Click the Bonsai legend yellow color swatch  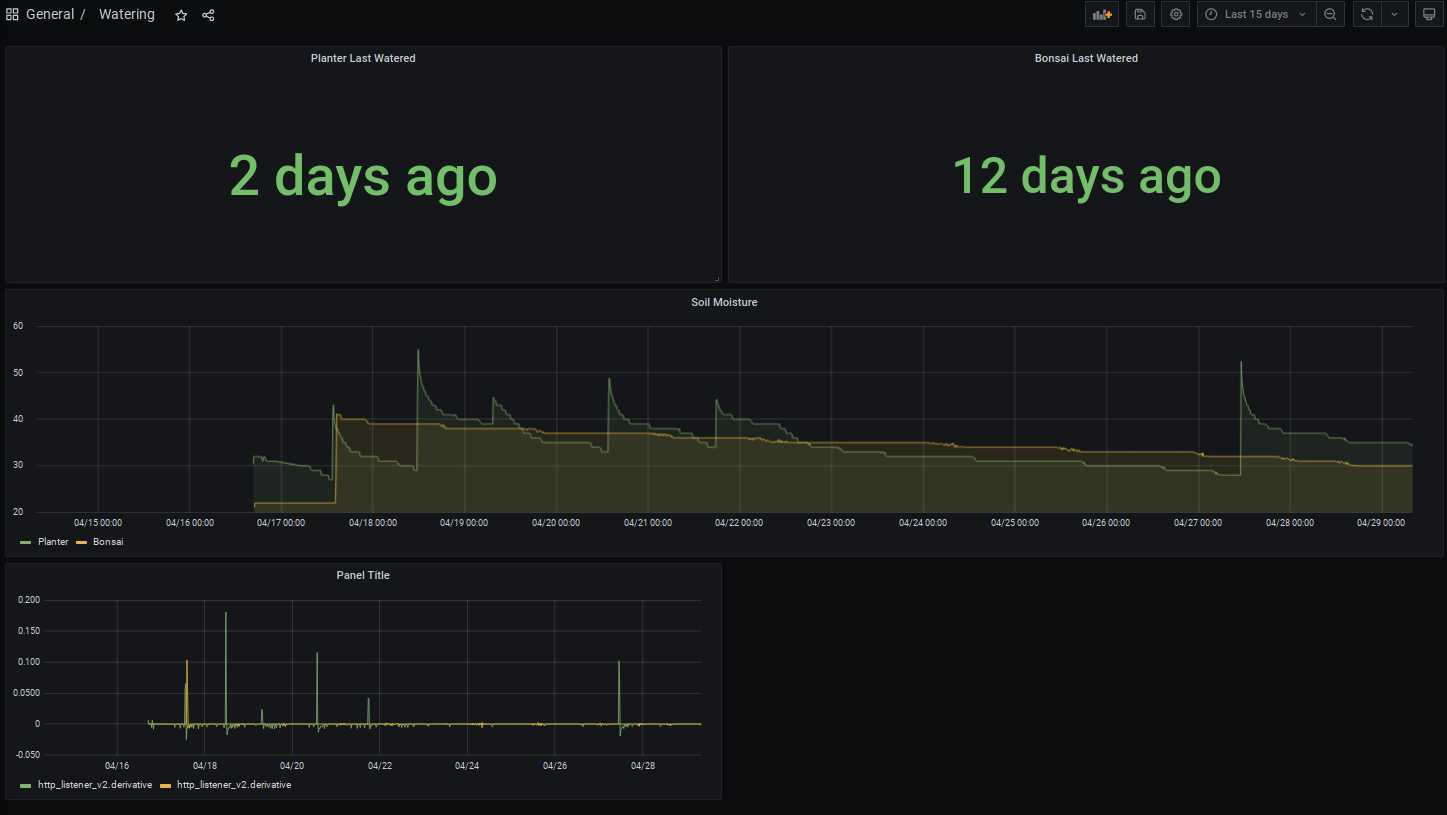click(x=81, y=542)
